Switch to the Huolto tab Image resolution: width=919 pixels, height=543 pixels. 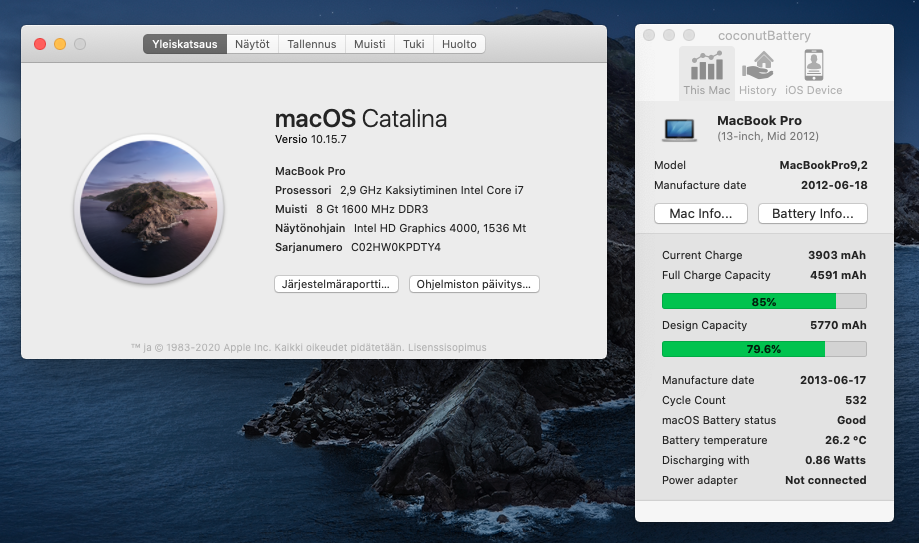coord(459,44)
